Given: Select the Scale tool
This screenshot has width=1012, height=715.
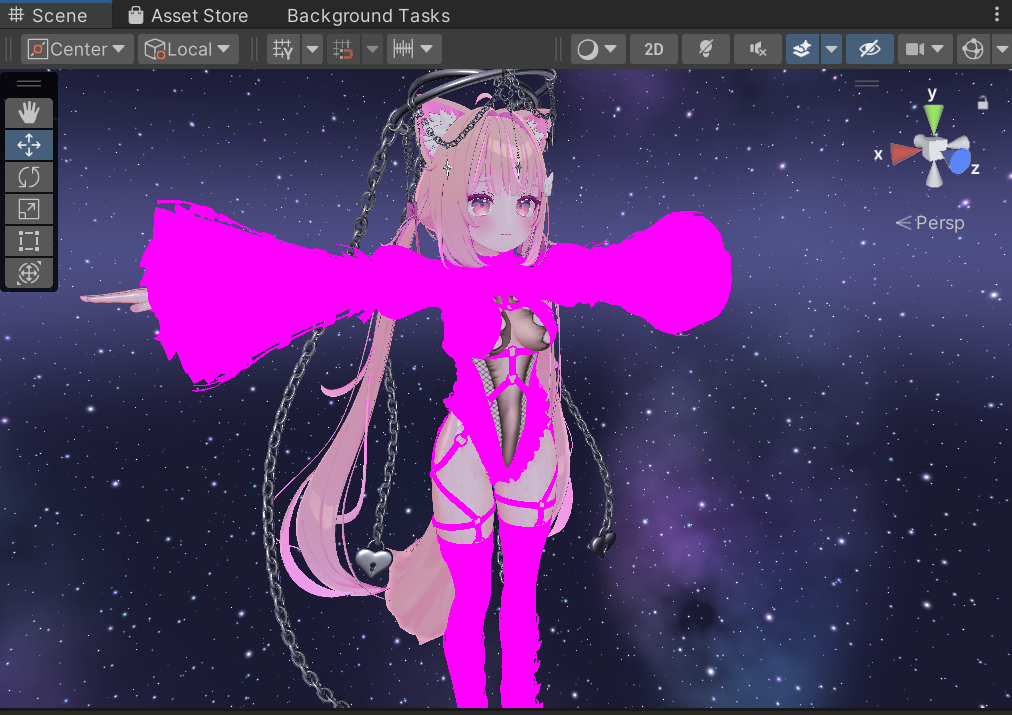Looking at the screenshot, I should (29, 209).
